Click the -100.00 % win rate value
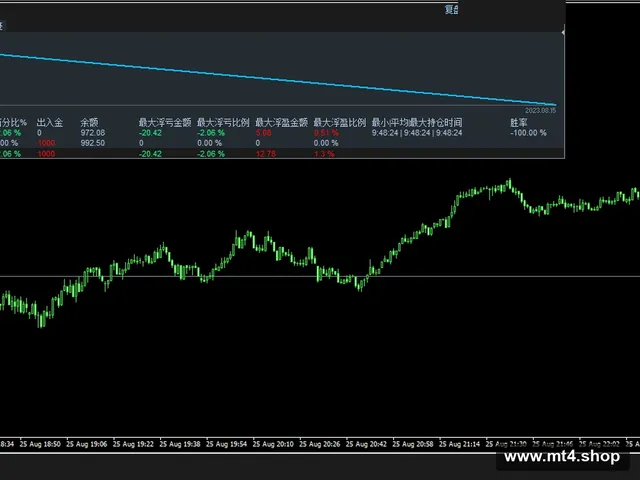The image size is (640, 480). pyautogui.click(x=528, y=133)
